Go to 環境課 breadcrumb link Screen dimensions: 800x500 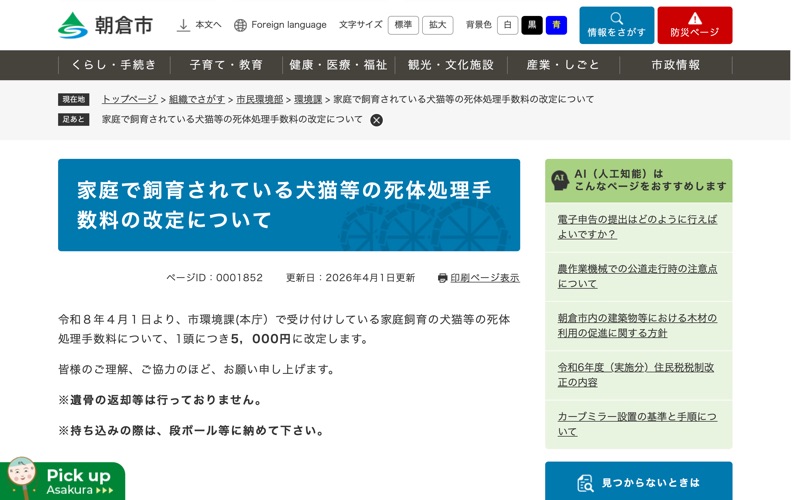(308, 99)
